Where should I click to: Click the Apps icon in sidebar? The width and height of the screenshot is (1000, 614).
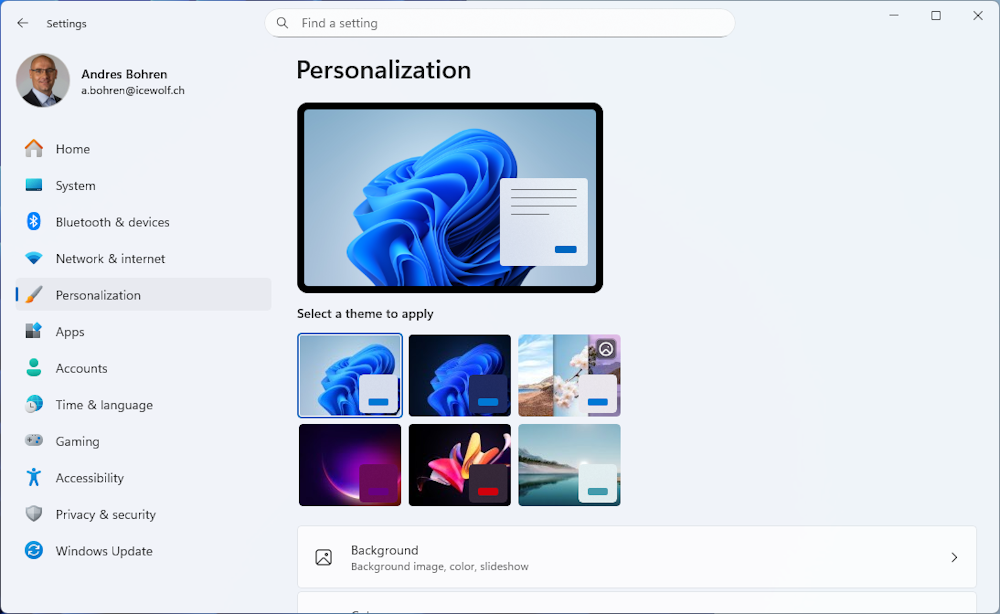pyautogui.click(x=34, y=331)
